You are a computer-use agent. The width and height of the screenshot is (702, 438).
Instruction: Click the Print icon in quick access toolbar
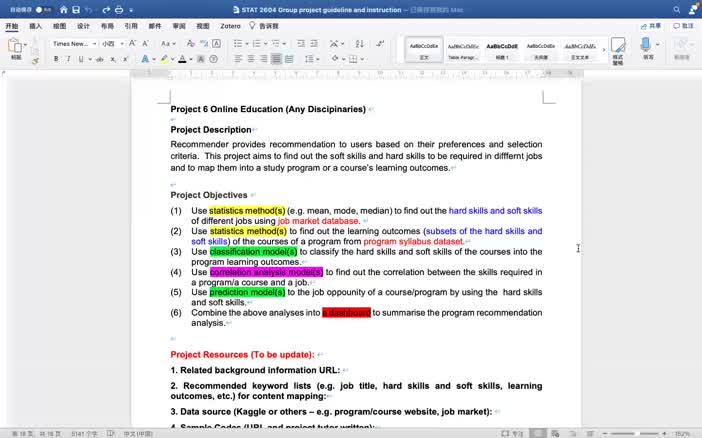(x=119, y=9)
